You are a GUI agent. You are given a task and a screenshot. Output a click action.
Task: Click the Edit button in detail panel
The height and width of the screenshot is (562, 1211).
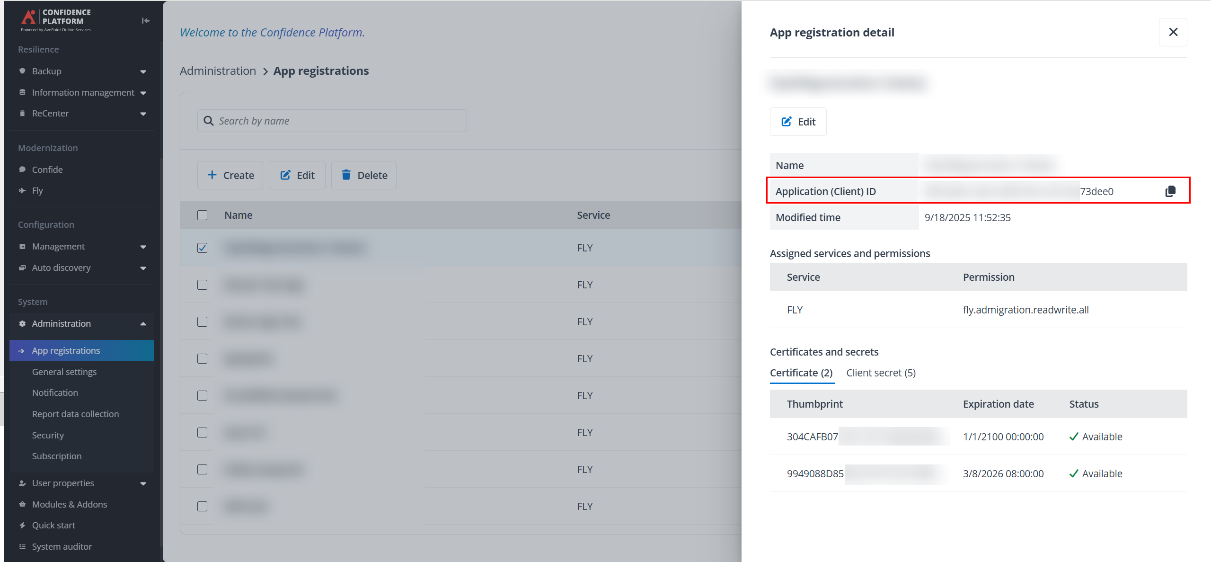click(x=798, y=121)
